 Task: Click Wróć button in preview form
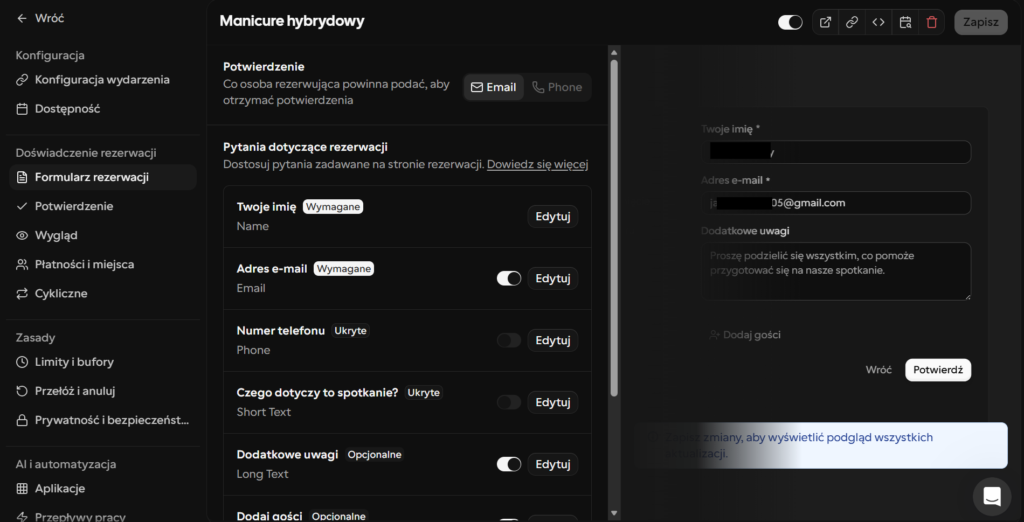point(878,370)
